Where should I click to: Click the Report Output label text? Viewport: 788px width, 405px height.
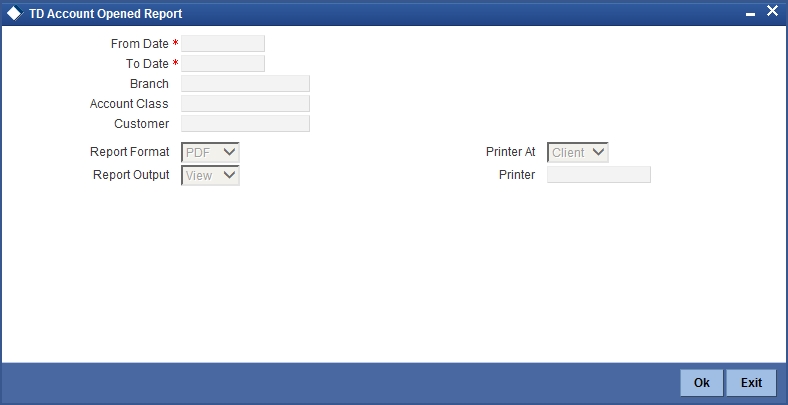tap(131, 175)
